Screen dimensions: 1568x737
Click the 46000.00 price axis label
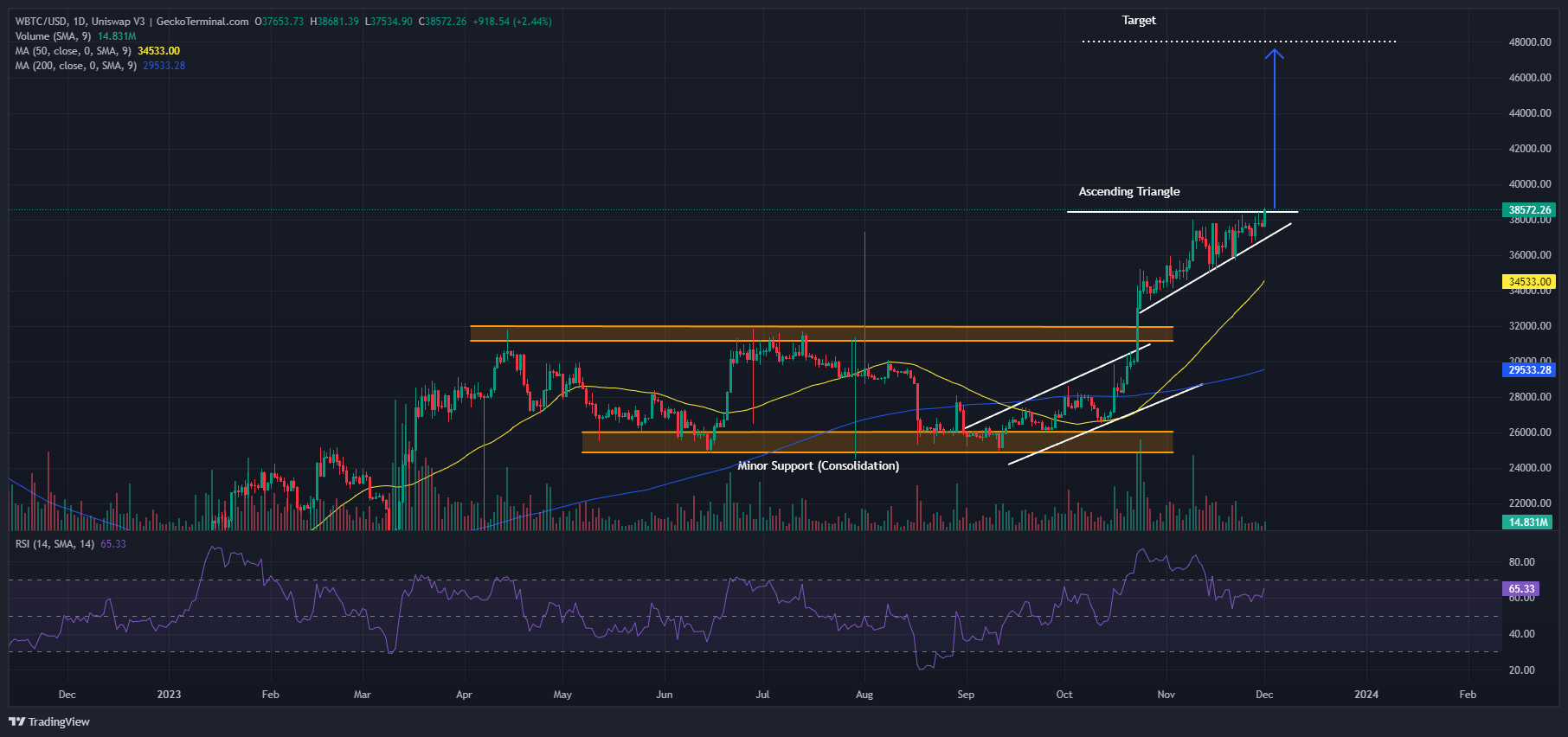click(x=1530, y=78)
